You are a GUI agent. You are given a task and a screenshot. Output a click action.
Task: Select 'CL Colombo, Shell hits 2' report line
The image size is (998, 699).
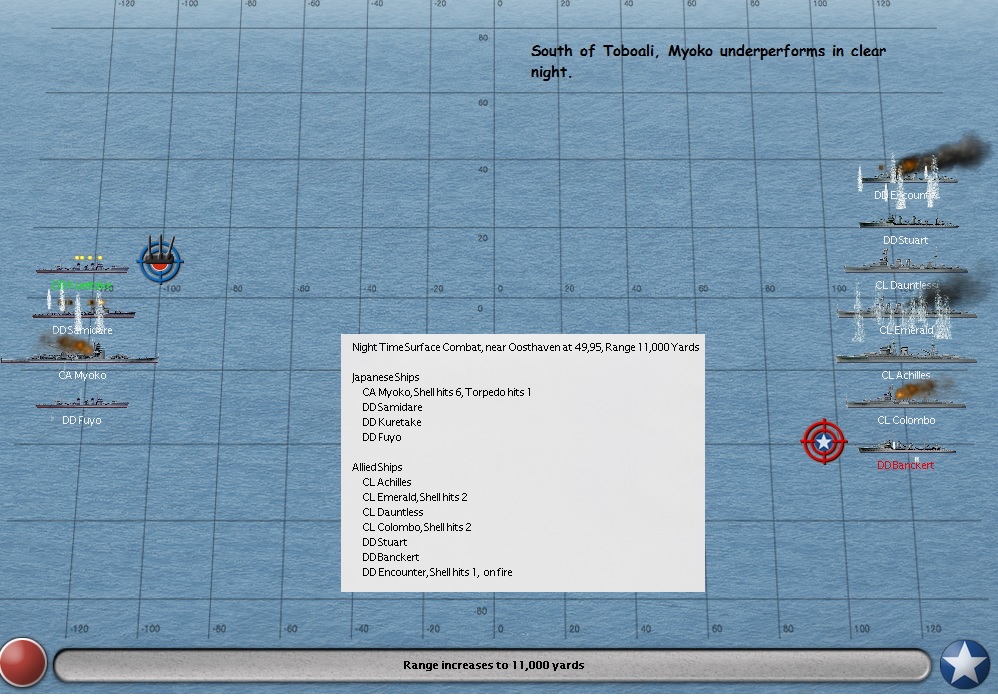pos(417,527)
